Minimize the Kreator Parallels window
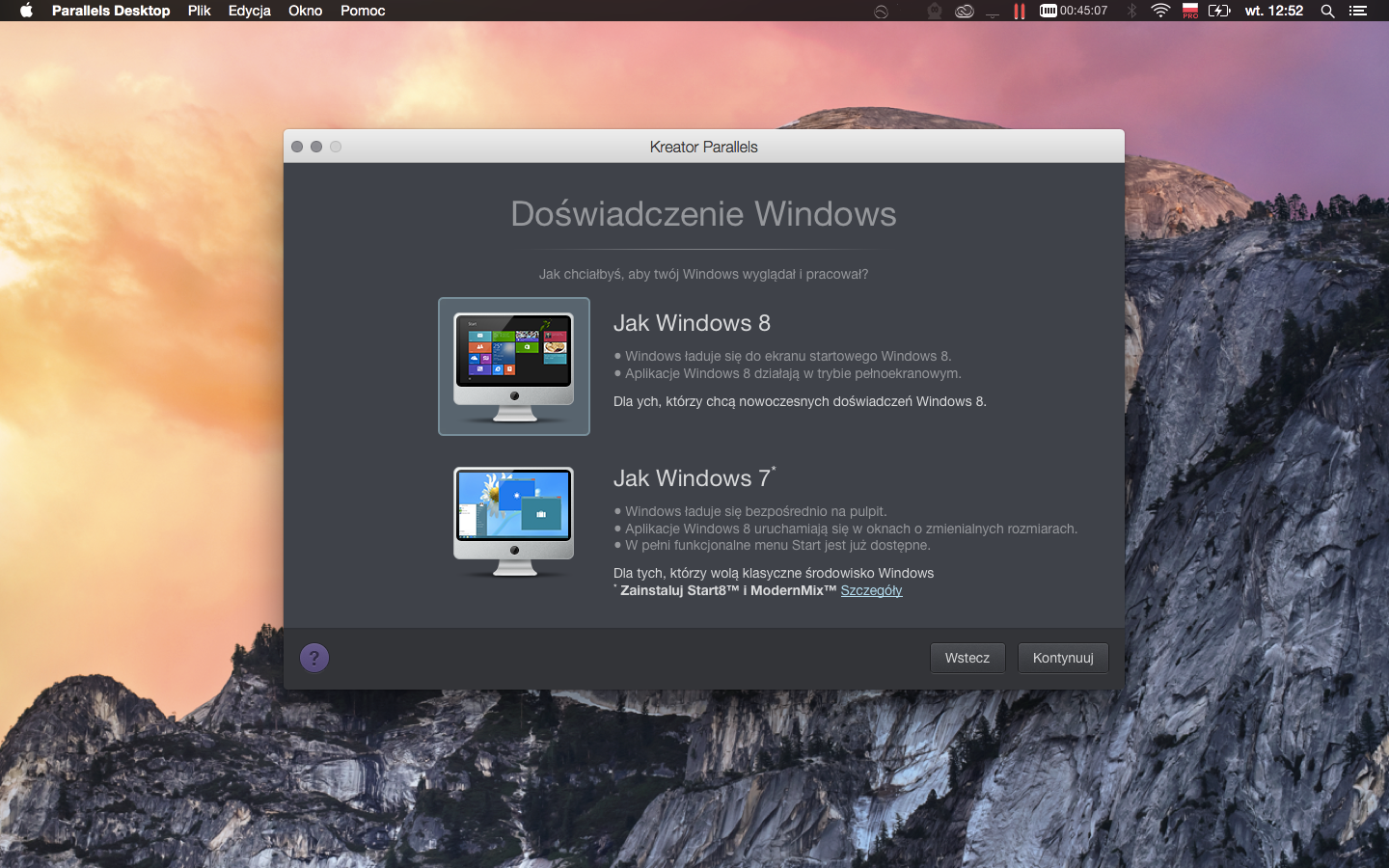The width and height of the screenshot is (1389, 868). click(316, 147)
